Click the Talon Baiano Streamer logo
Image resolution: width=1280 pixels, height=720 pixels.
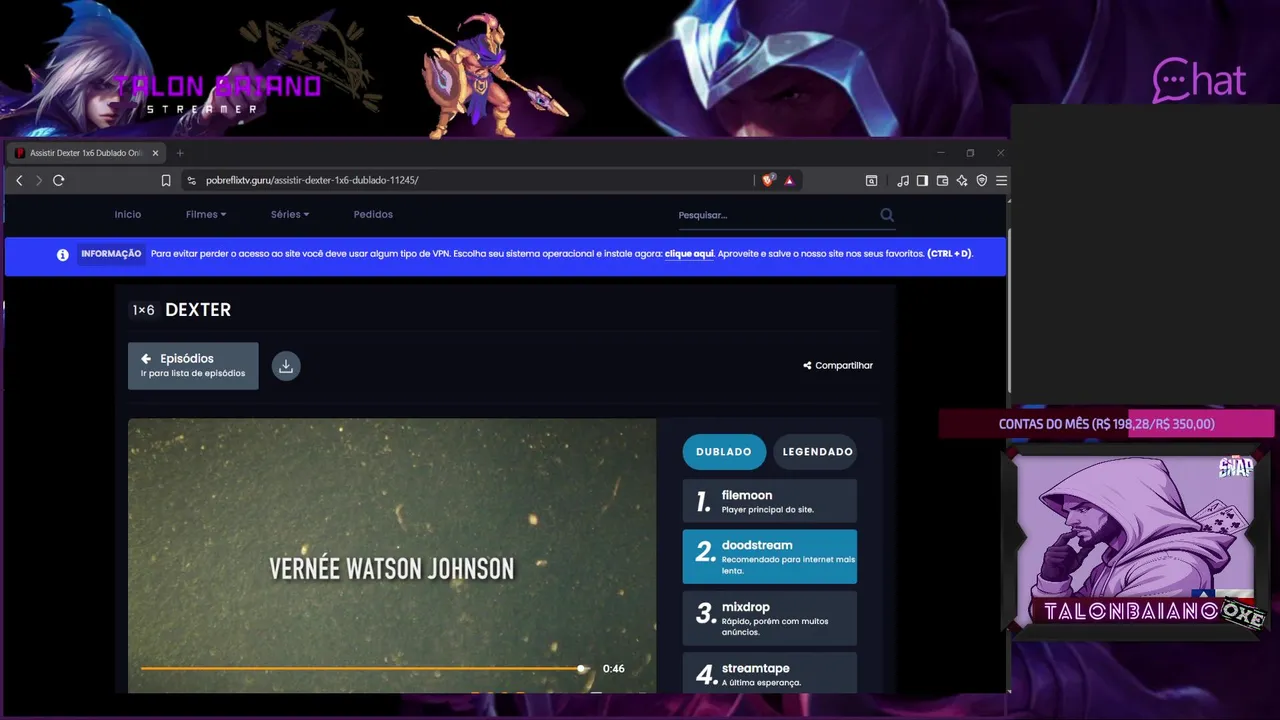pyautogui.click(x=218, y=93)
